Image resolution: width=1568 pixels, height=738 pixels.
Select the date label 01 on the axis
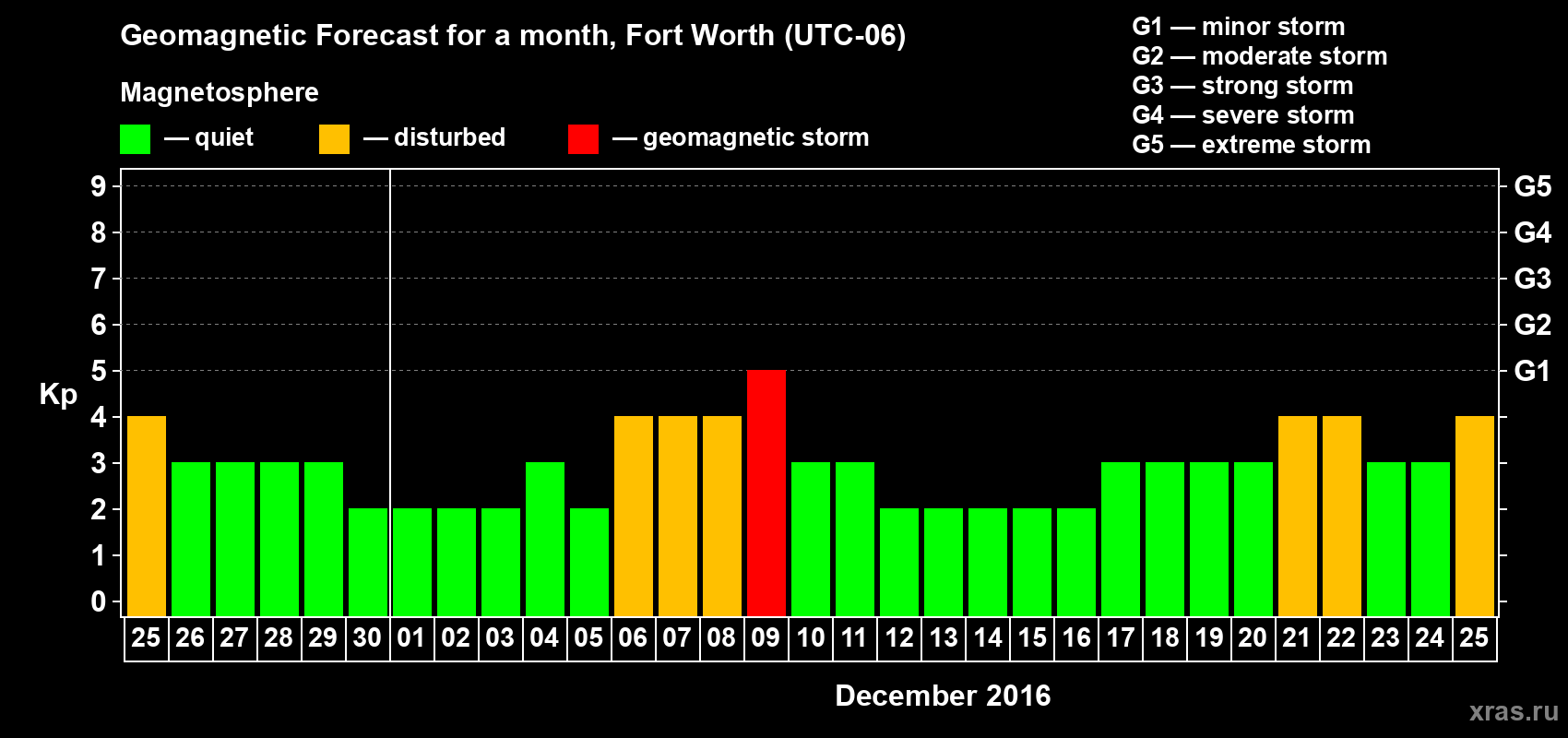coord(411,638)
